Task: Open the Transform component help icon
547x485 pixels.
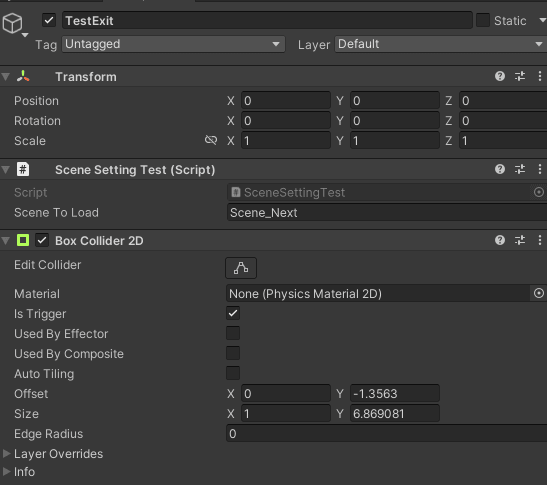Action: coord(500,76)
